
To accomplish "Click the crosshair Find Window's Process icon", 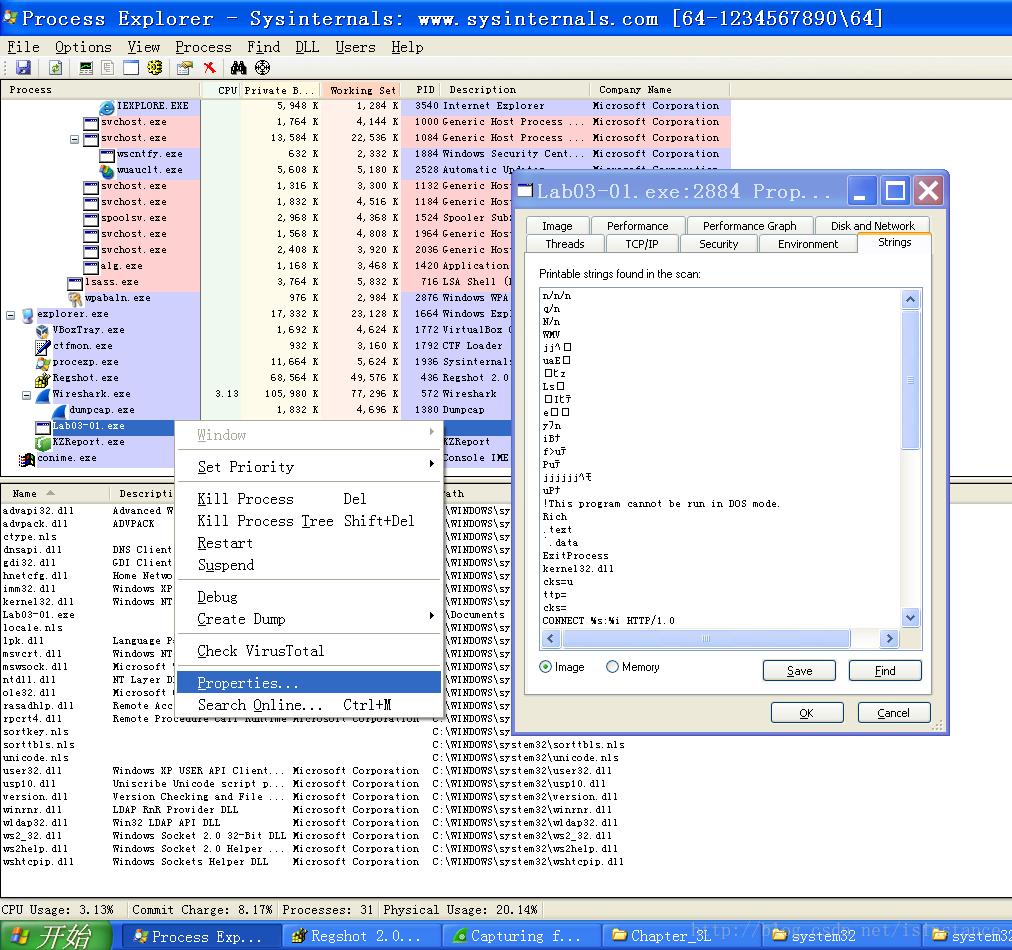I will (x=263, y=68).
